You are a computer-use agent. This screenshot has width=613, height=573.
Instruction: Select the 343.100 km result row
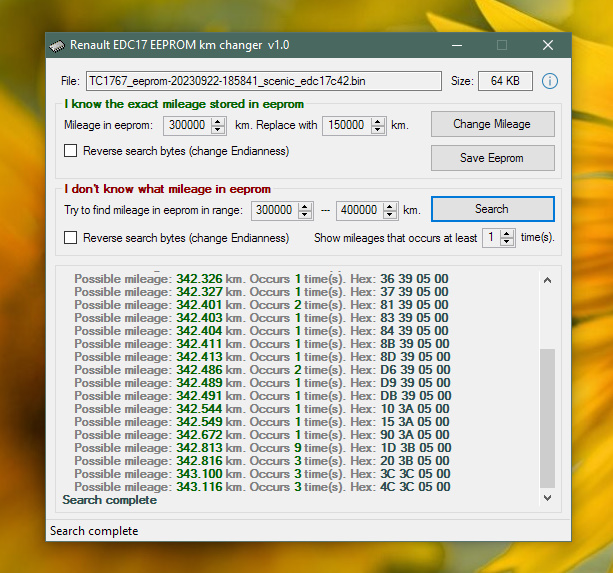coord(262,473)
